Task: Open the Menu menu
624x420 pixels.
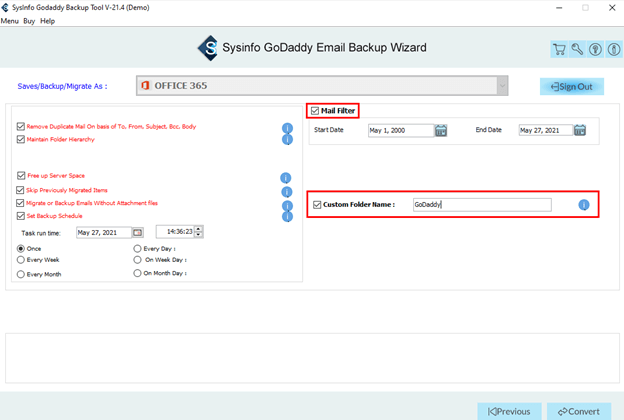Action: click(10, 21)
